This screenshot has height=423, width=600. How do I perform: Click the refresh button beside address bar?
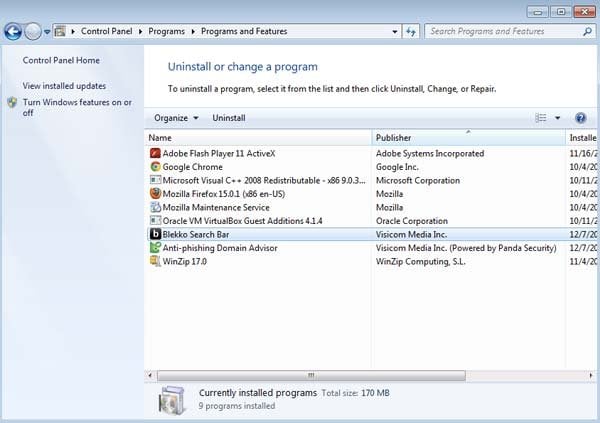coord(411,32)
